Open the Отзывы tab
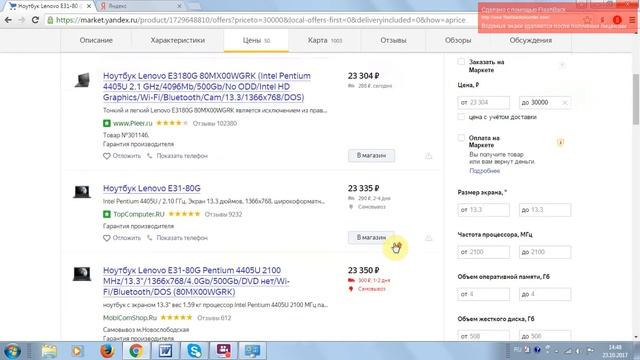 pyautogui.click(x=393, y=40)
